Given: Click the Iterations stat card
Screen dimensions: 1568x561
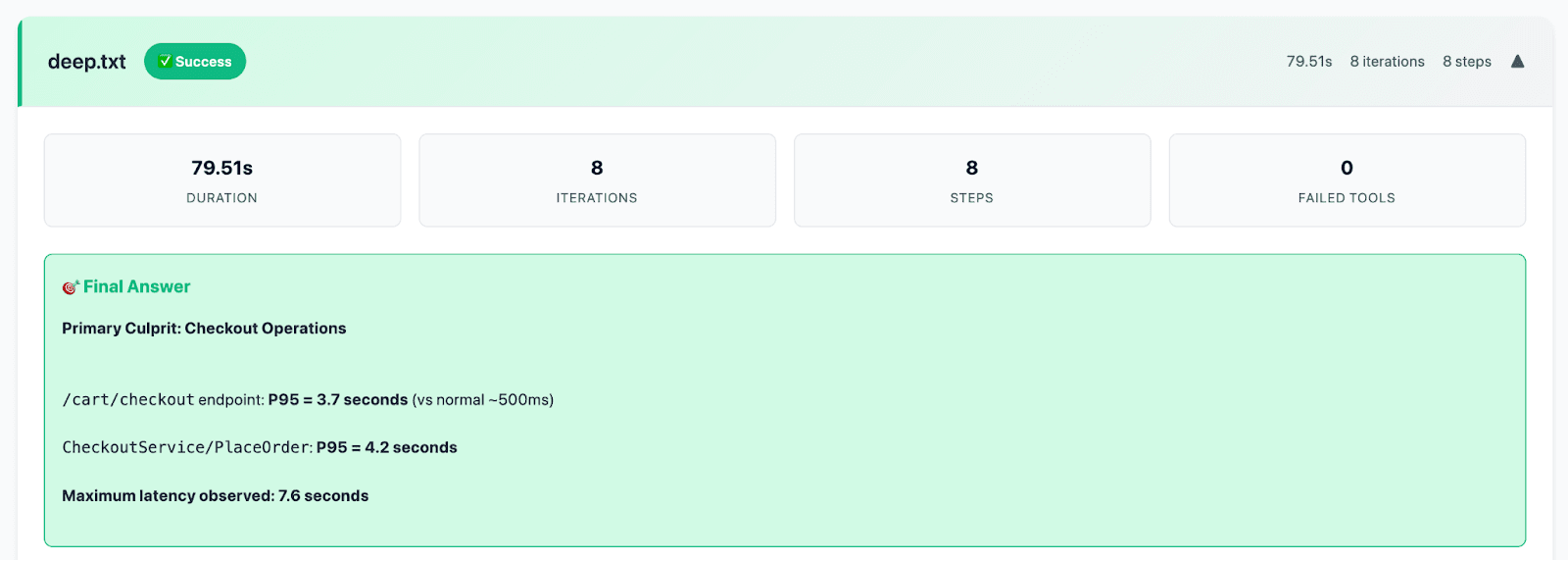Looking at the screenshot, I should (x=597, y=180).
